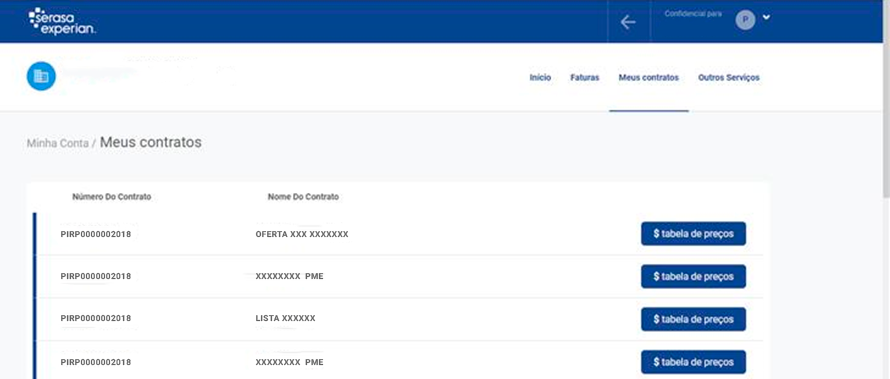
Task: Click the blue company building icon
Action: pyautogui.click(x=41, y=76)
